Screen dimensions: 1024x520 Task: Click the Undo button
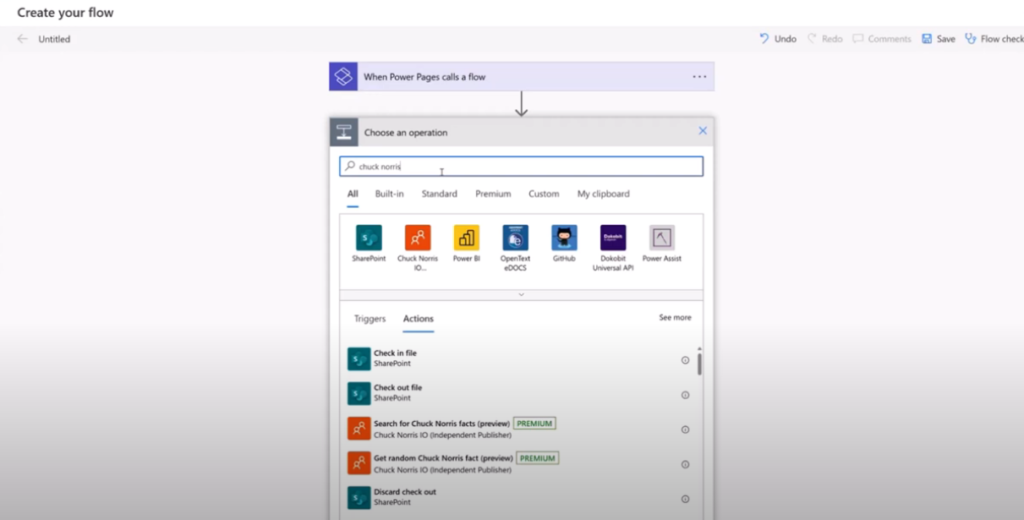coord(777,39)
